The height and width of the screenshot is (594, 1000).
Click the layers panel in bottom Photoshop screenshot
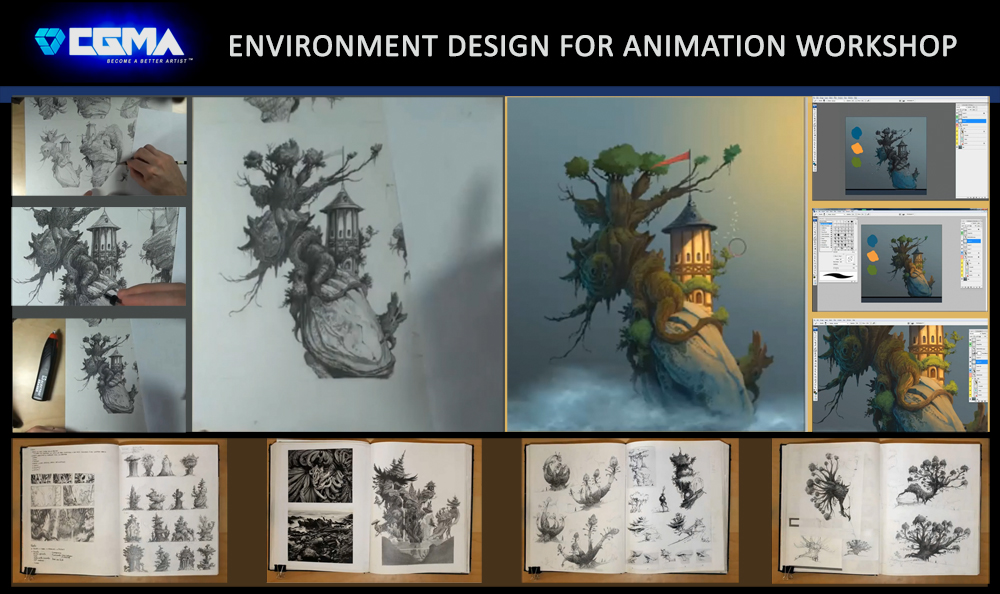(x=978, y=366)
